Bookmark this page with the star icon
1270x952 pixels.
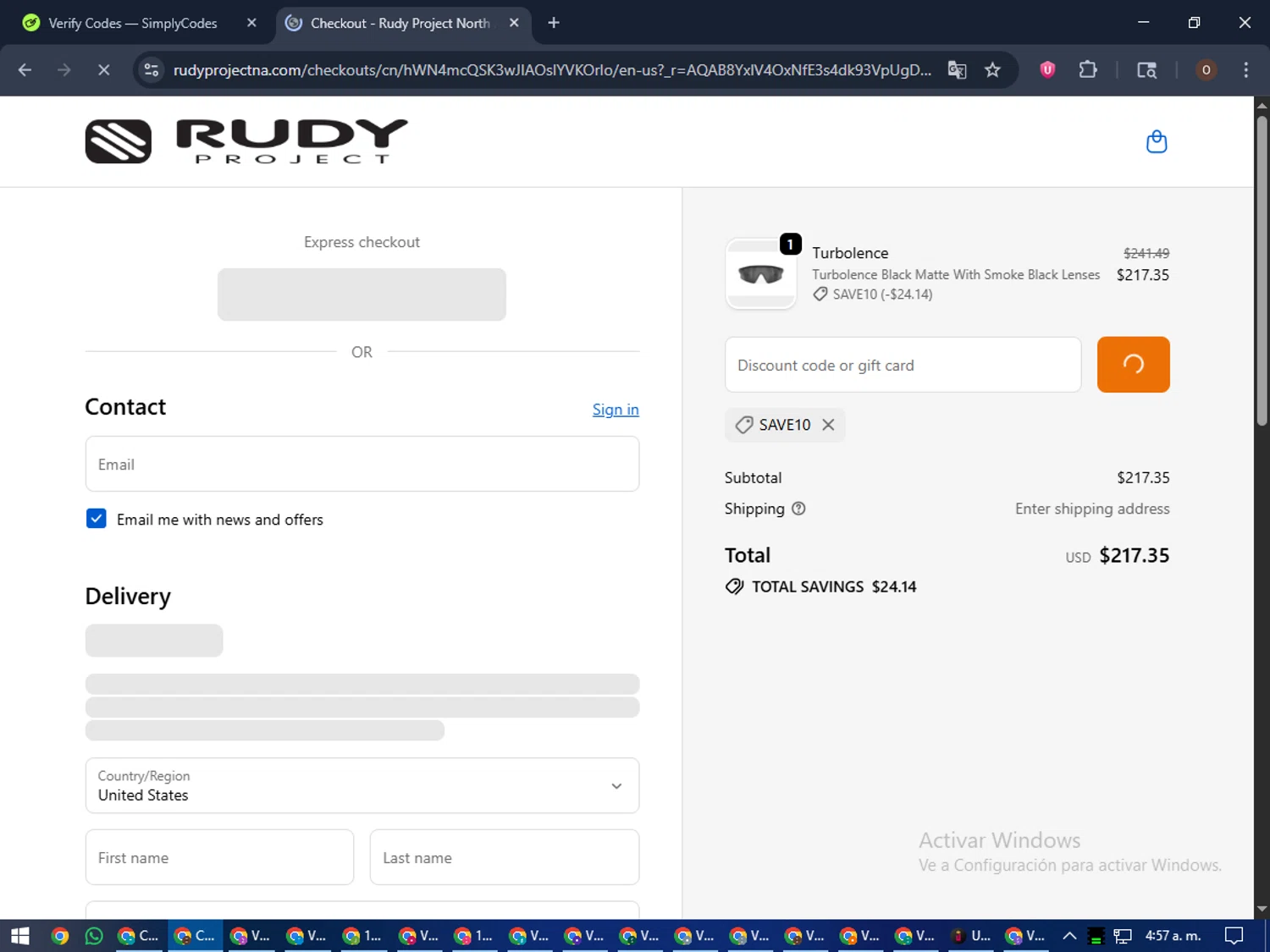[992, 70]
